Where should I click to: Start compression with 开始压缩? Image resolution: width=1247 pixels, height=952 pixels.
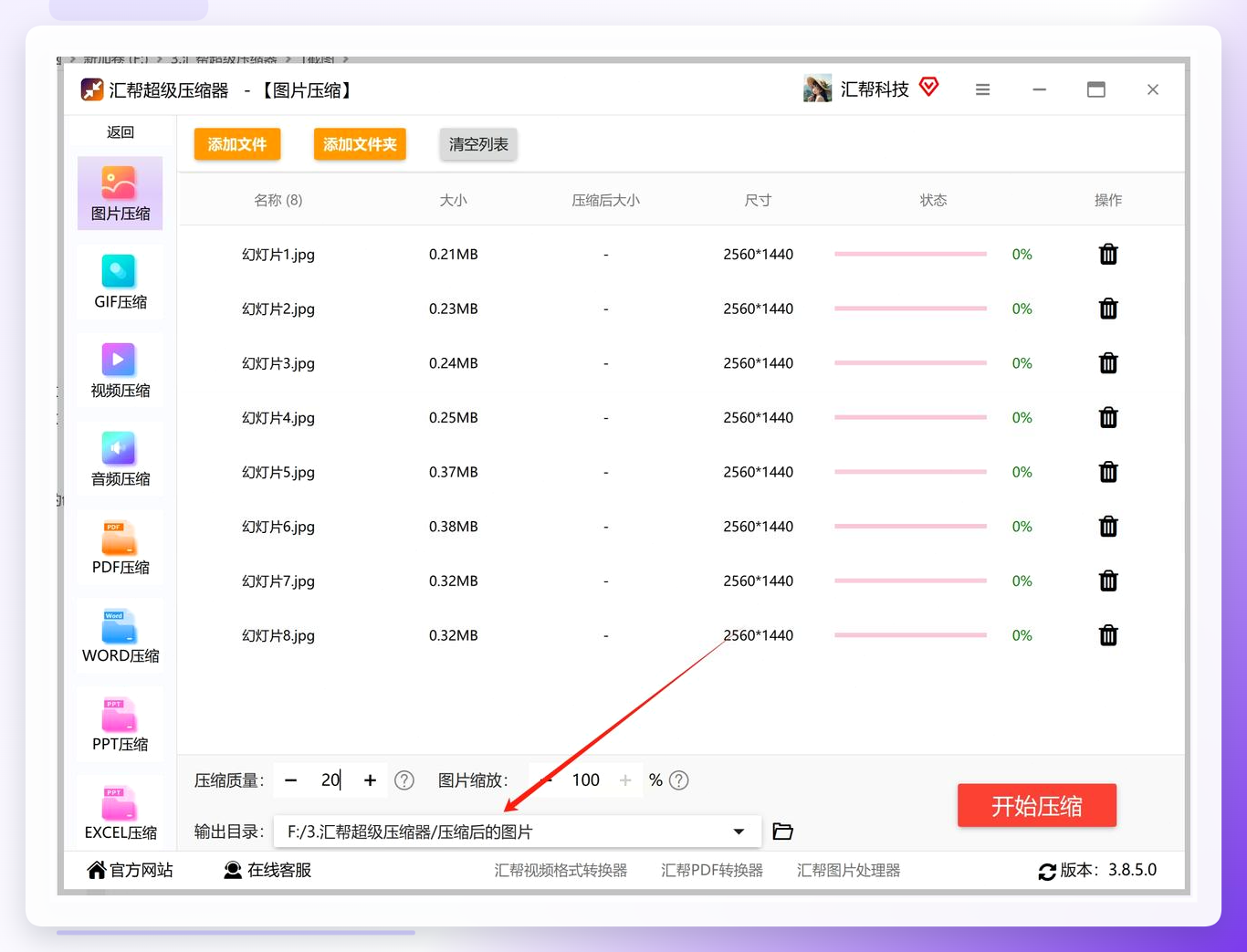click(1037, 805)
